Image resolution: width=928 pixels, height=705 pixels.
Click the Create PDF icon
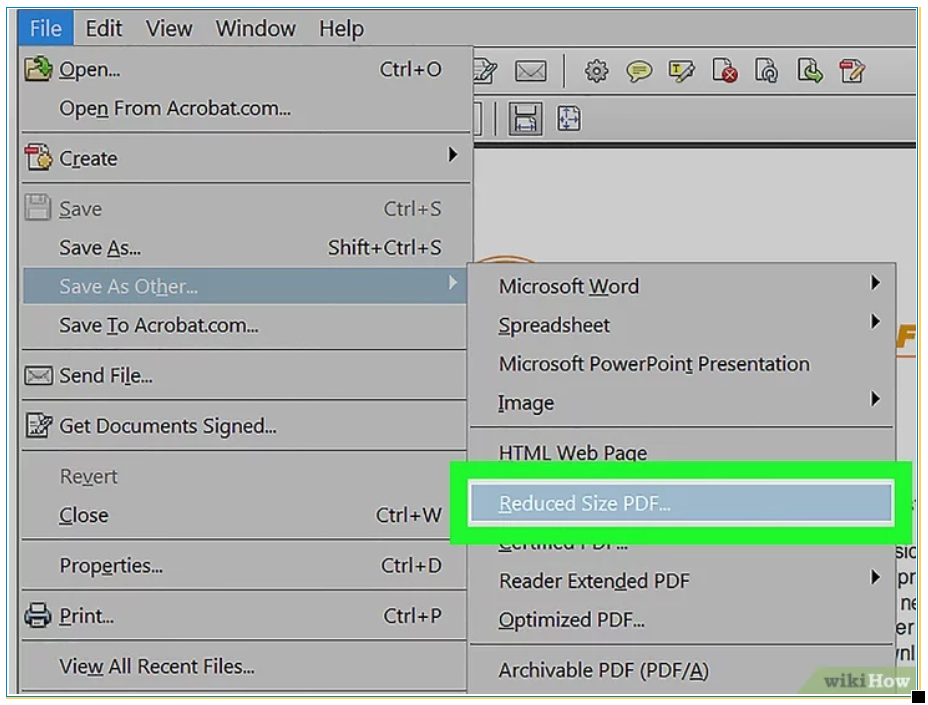tap(38, 157)
